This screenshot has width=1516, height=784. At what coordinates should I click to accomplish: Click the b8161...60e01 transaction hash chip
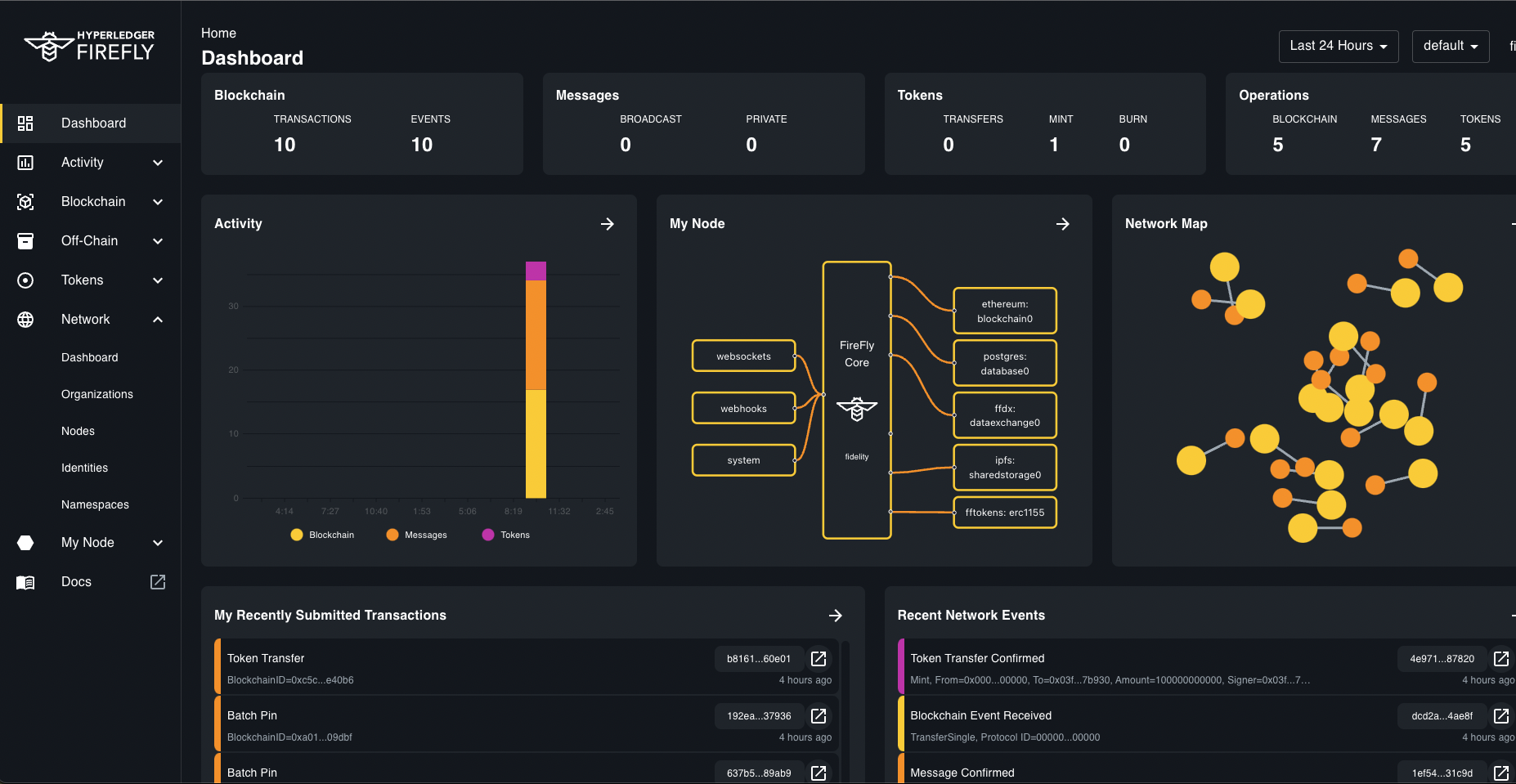tap(759, 659)
